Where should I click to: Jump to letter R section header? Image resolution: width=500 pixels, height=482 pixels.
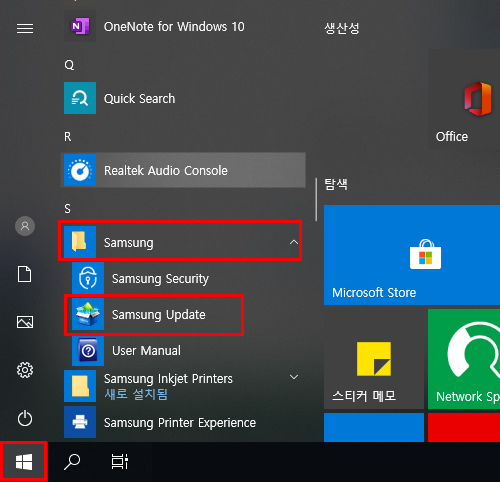coord(68,137)
